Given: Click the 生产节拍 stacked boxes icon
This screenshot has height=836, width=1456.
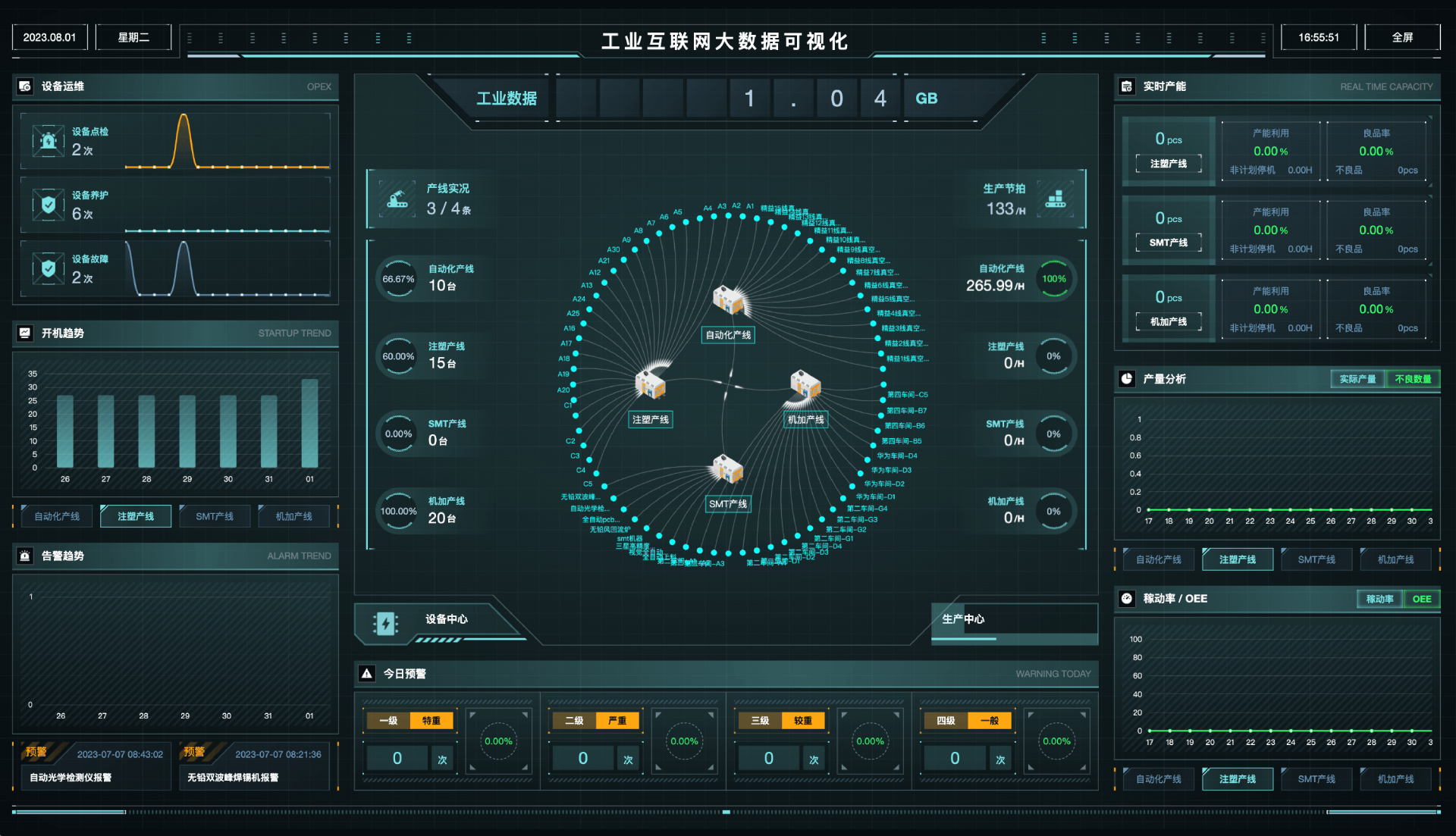Looking at the screenshot, I should (x=1055, y=199).
